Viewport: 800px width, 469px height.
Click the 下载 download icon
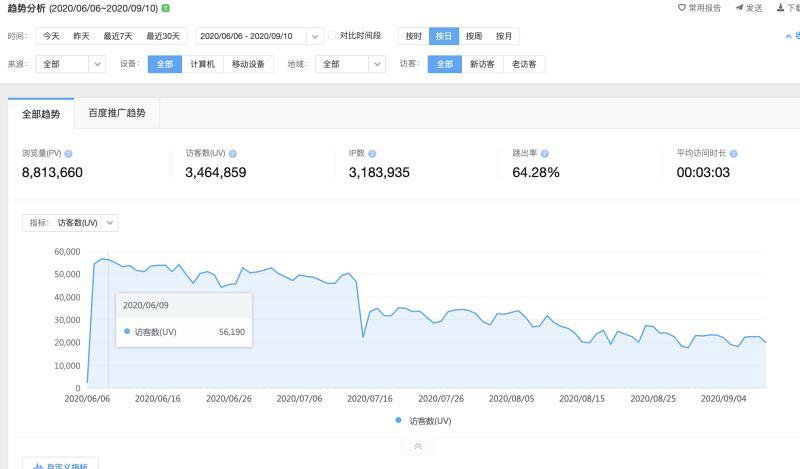(x=780, y=8)
